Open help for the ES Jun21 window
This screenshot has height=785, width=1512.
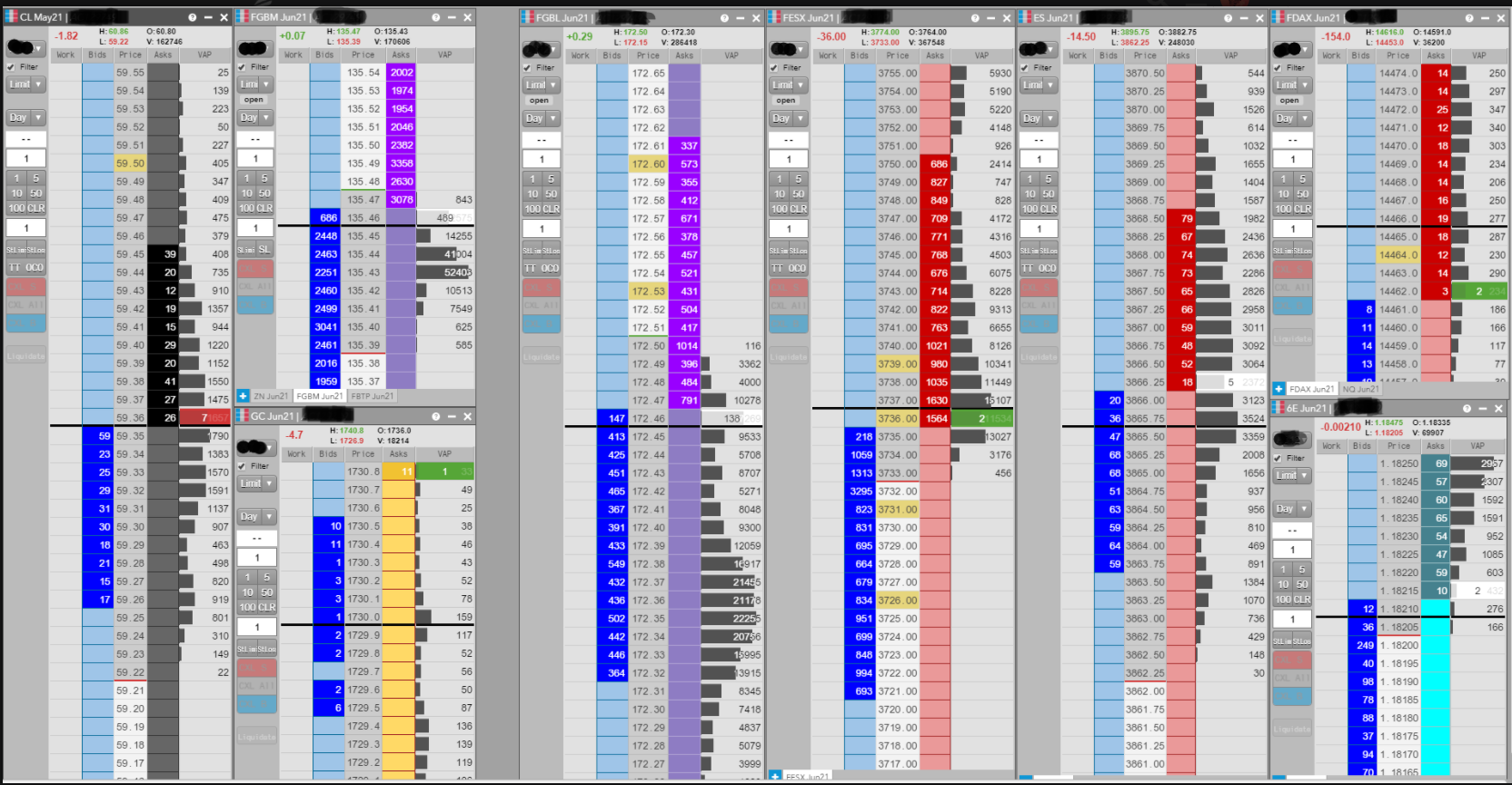point(1228,18)
